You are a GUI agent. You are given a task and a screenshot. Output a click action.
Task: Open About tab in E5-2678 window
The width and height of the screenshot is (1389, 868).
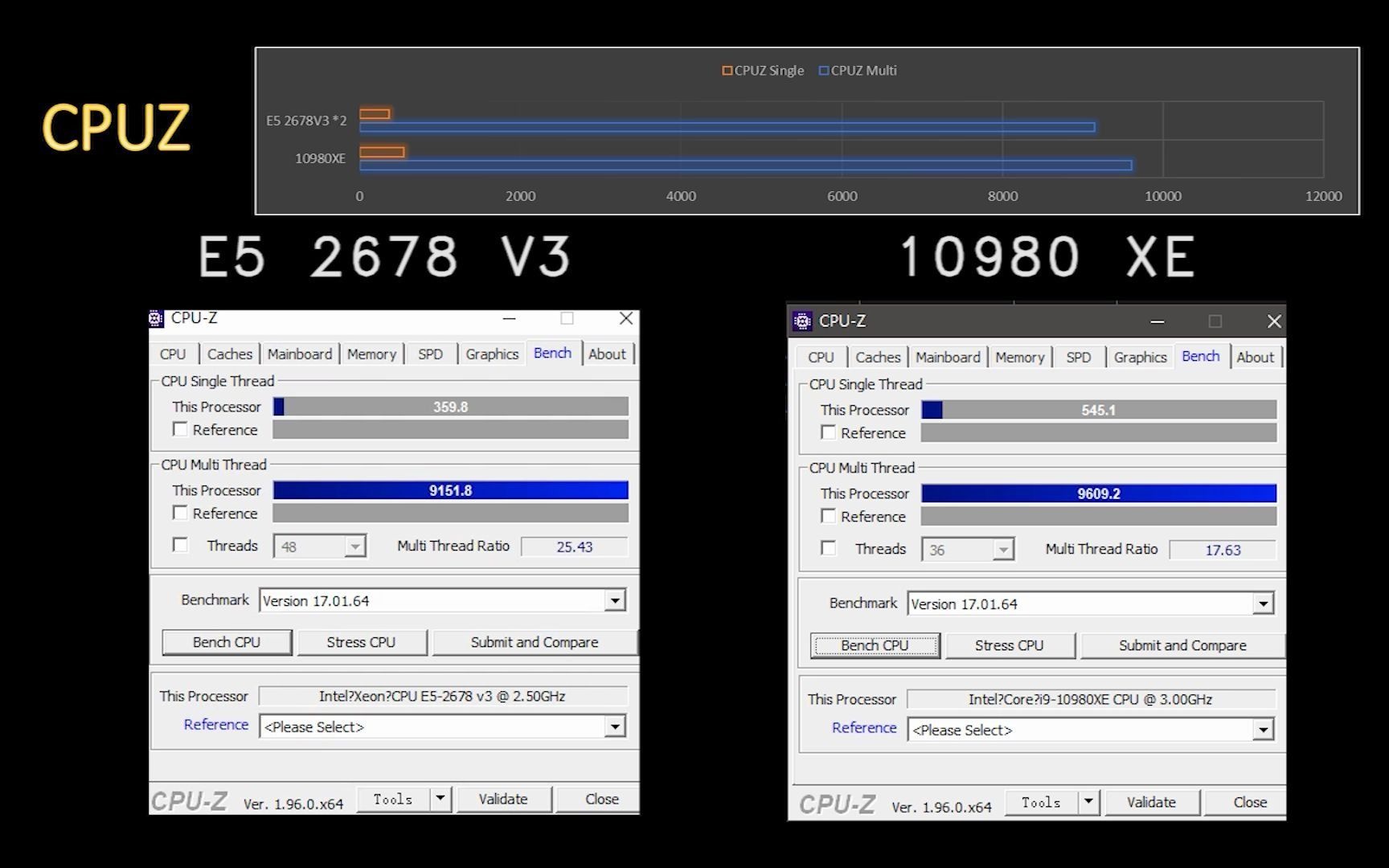[607, 354]
